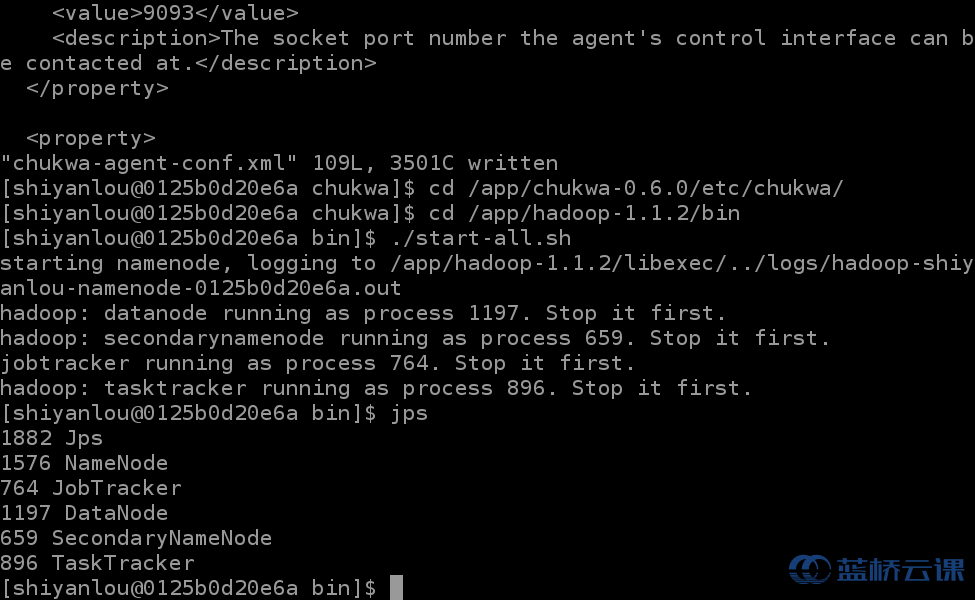Screen dimensions: 975x600
Task: Select the "1576 NameNode" process line
Action: point(84,463)
